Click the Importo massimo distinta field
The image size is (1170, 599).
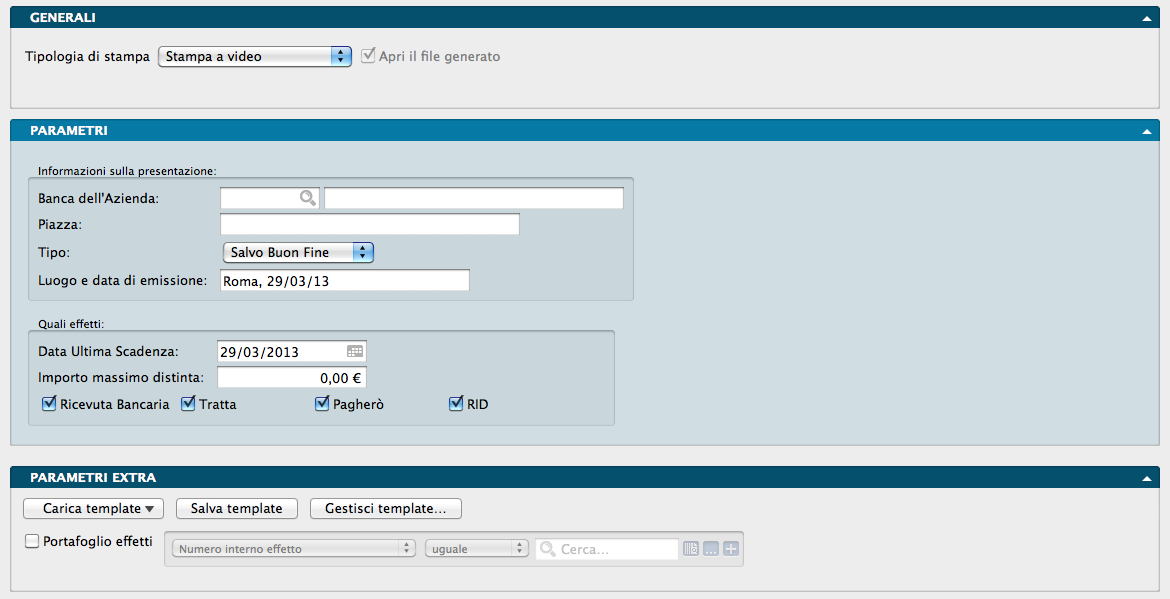(x=291, y=378)
